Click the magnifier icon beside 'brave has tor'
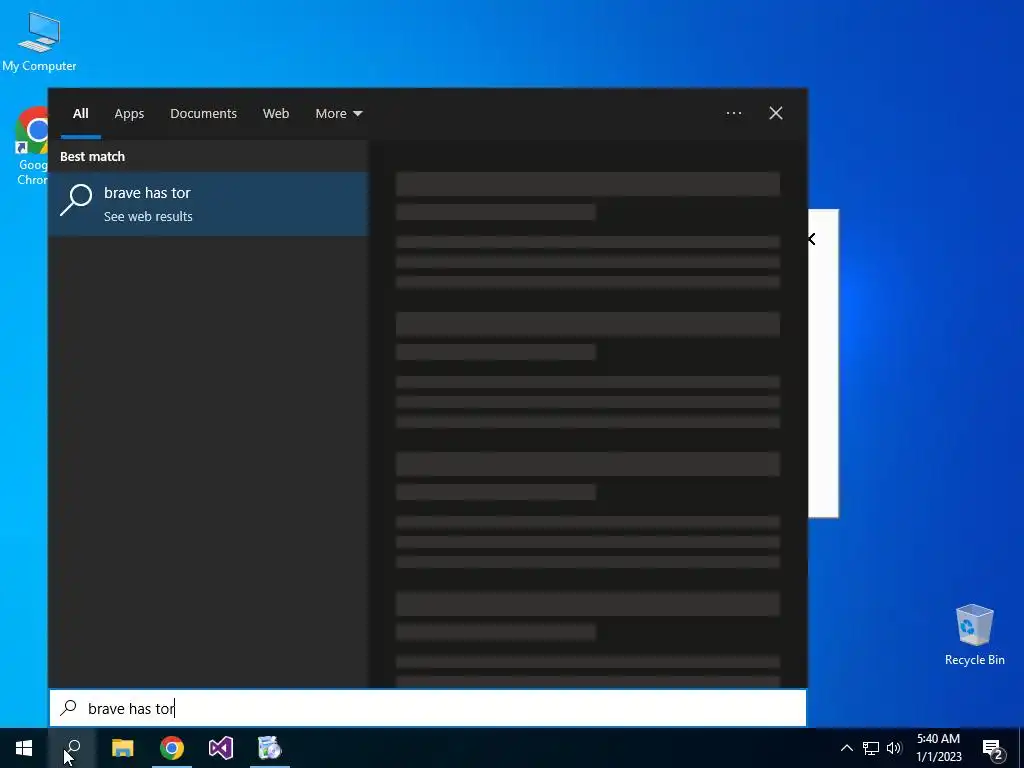1024x768 pixels. 76,200
